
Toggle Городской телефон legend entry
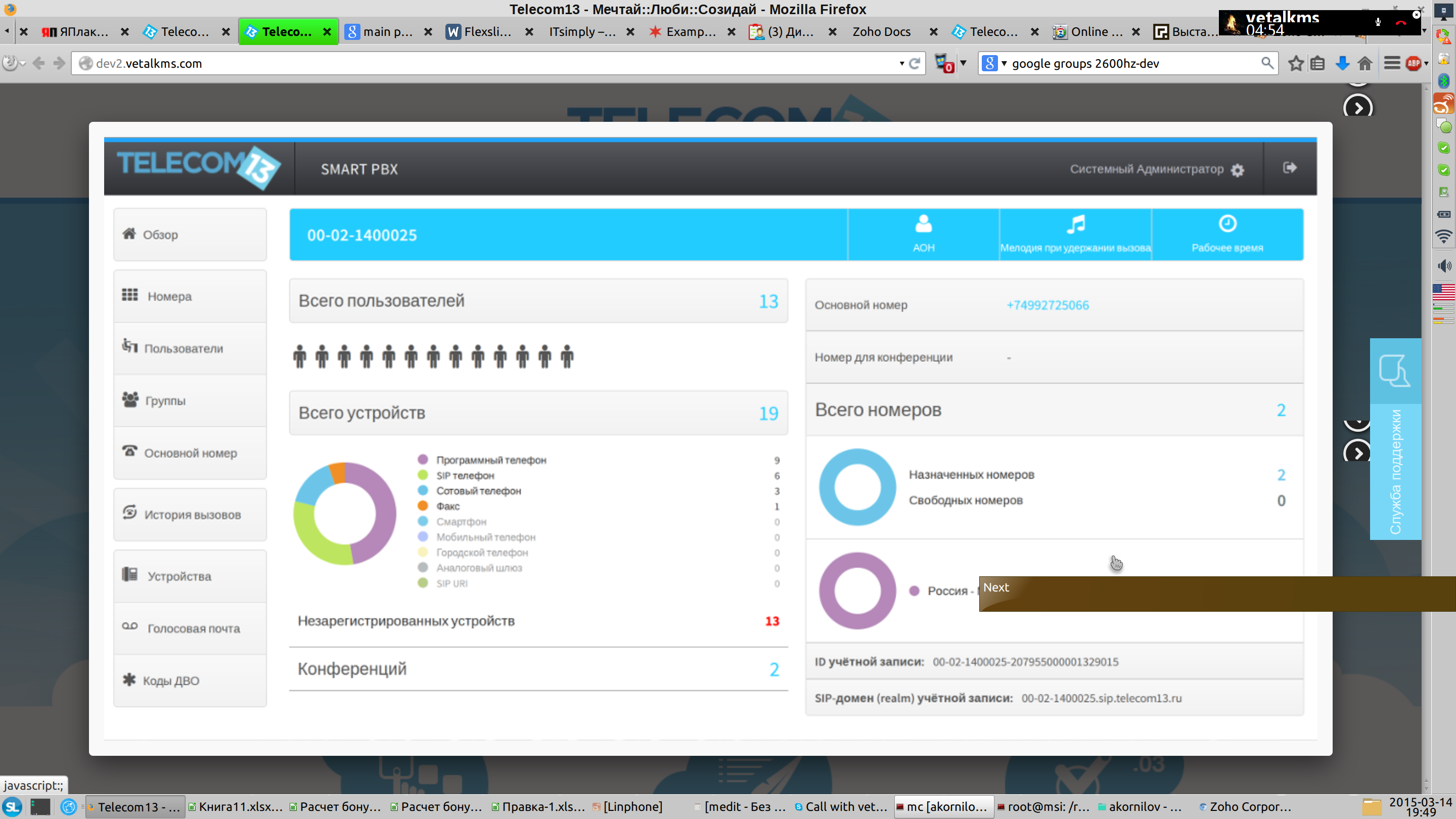click(473, 552)
